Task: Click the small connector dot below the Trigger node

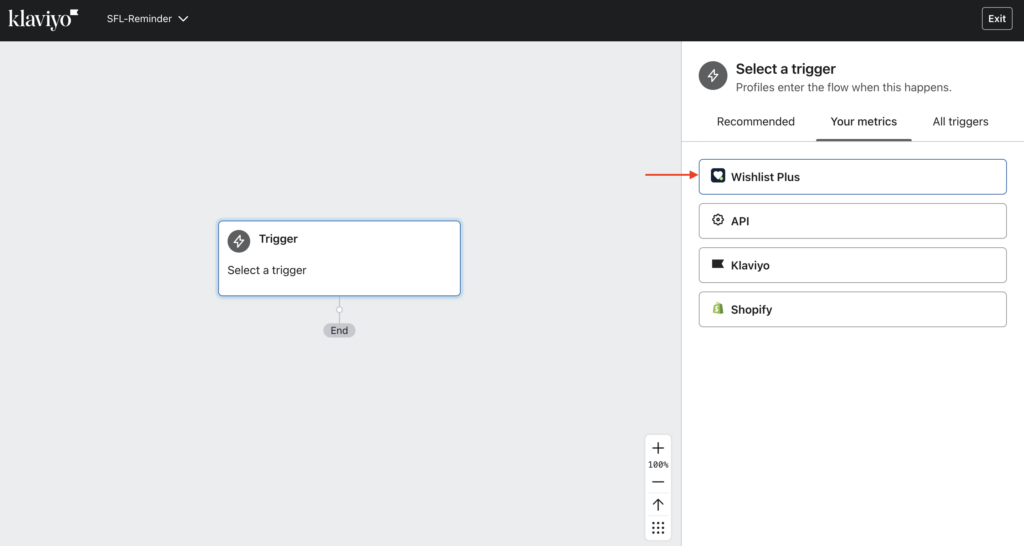Action: pos(339,310)
